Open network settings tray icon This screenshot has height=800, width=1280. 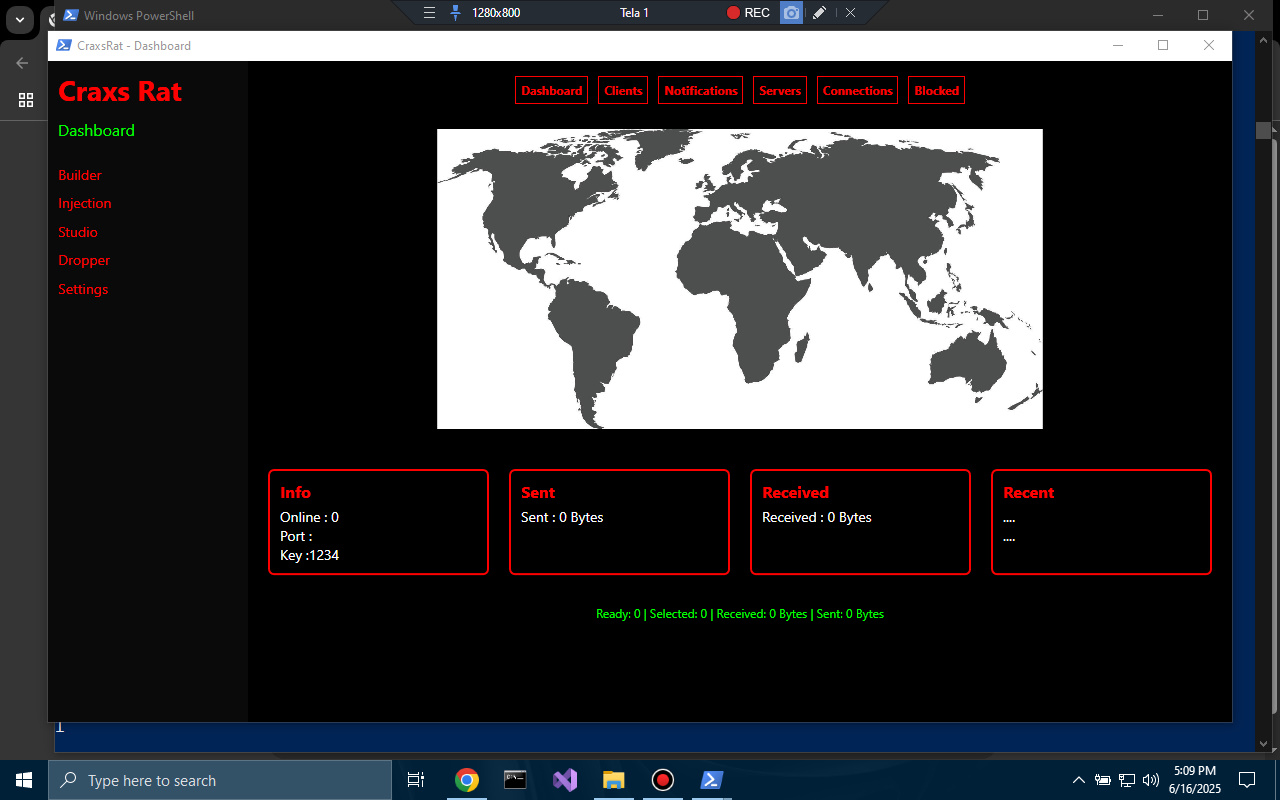[x=1127, y=780]
